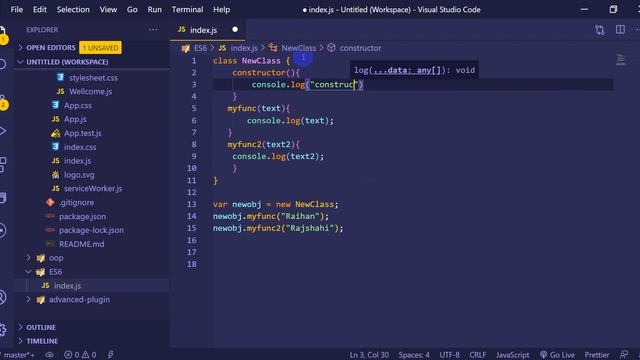Open logo.svg file
The width and height of the screenshot is (640, 360).
(79, 175)
